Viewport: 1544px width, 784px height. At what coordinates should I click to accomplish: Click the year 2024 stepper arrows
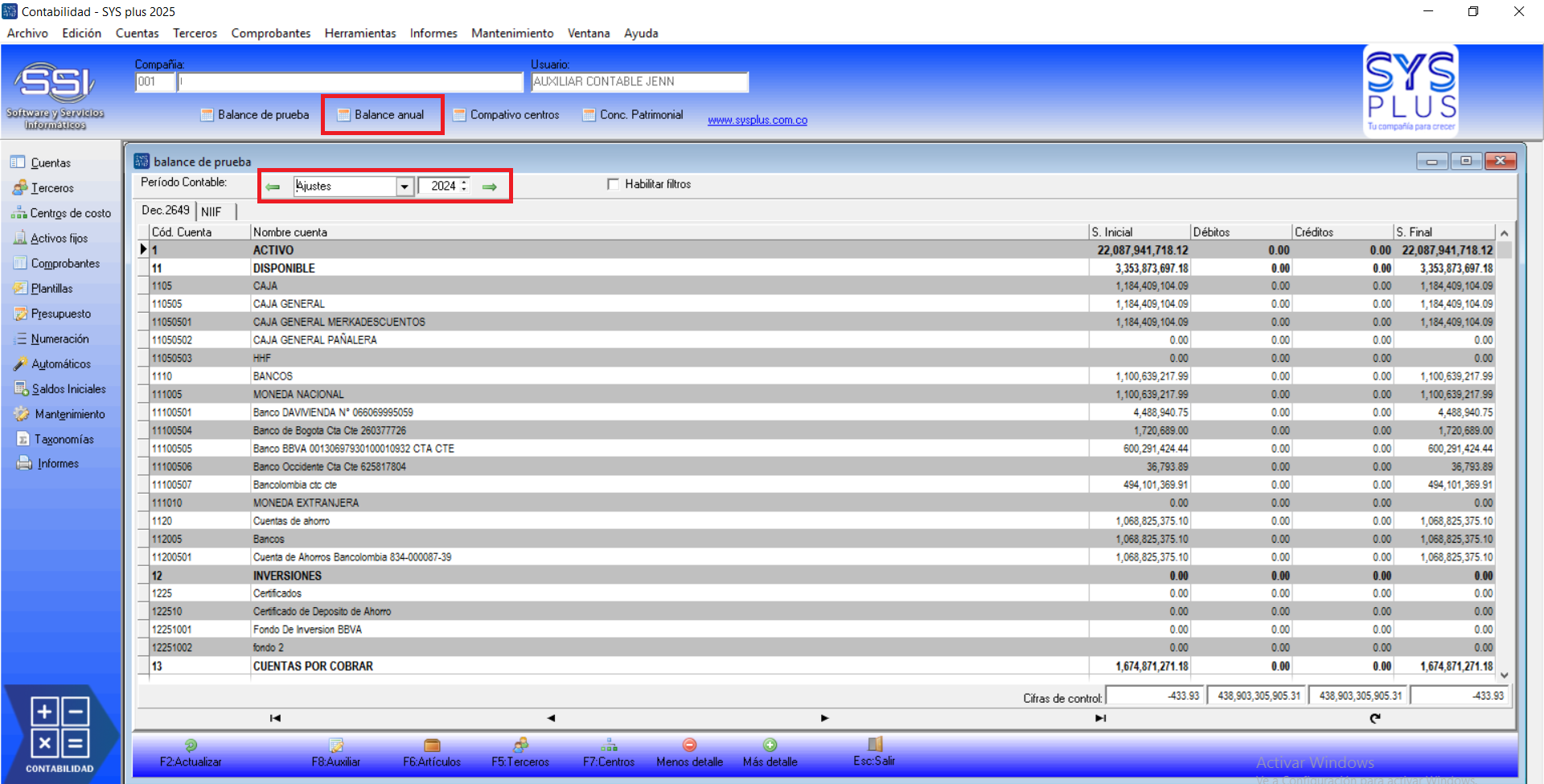coord(464,186)
